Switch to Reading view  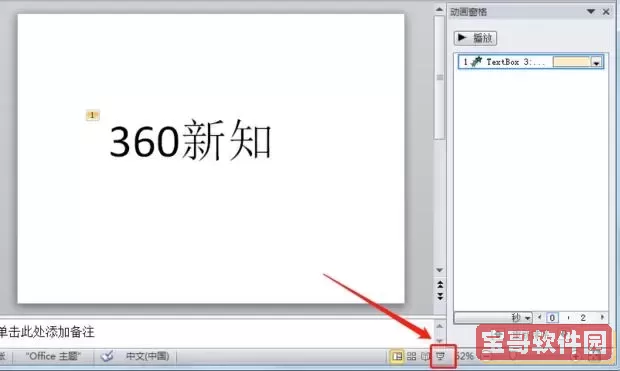pos(425,356)
